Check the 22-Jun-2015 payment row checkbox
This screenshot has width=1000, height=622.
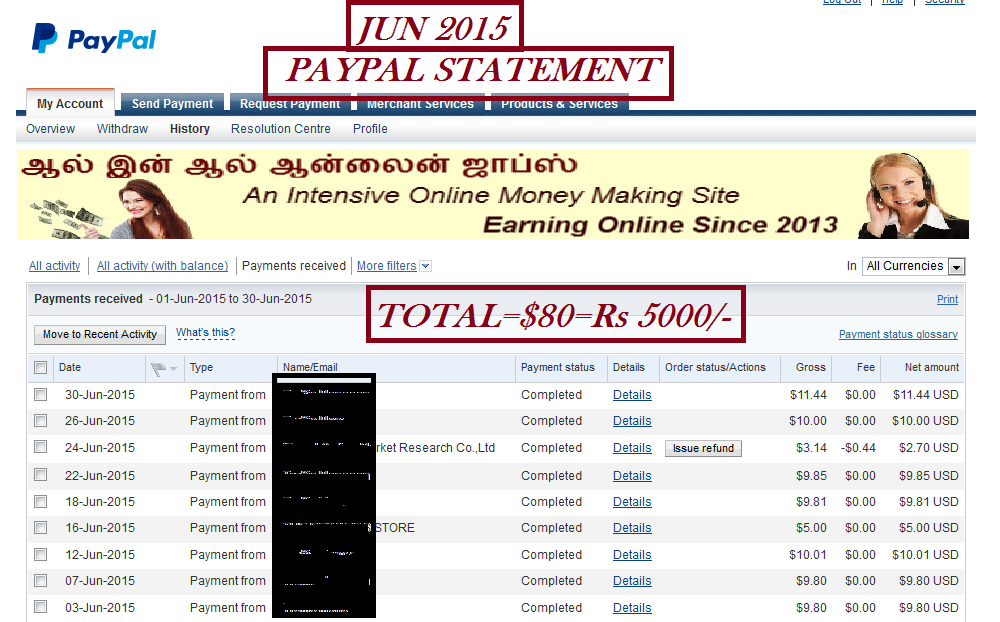(x=41, y=475)
